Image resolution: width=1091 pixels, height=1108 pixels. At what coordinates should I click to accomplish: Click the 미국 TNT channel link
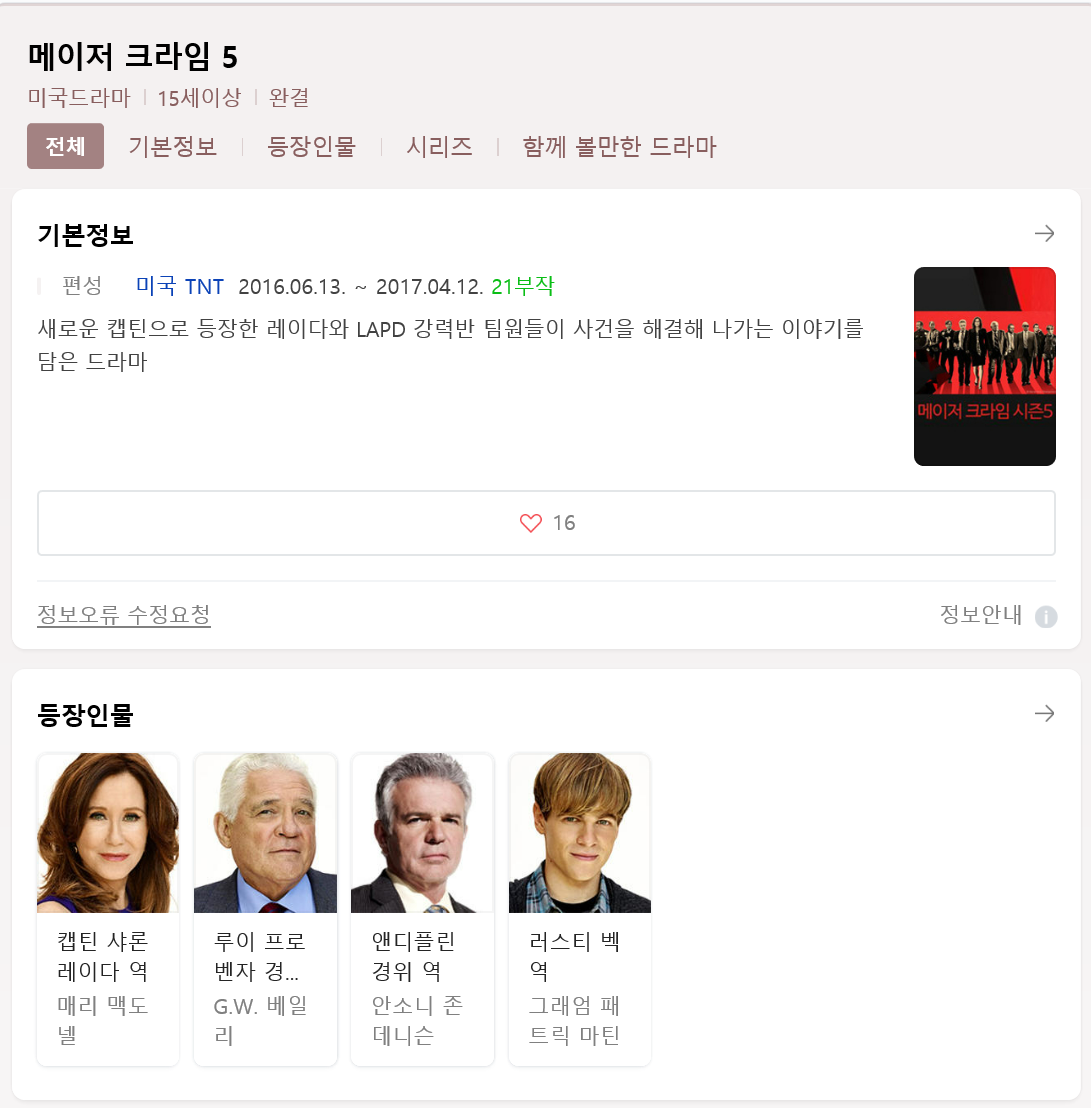tap(179, 286)
